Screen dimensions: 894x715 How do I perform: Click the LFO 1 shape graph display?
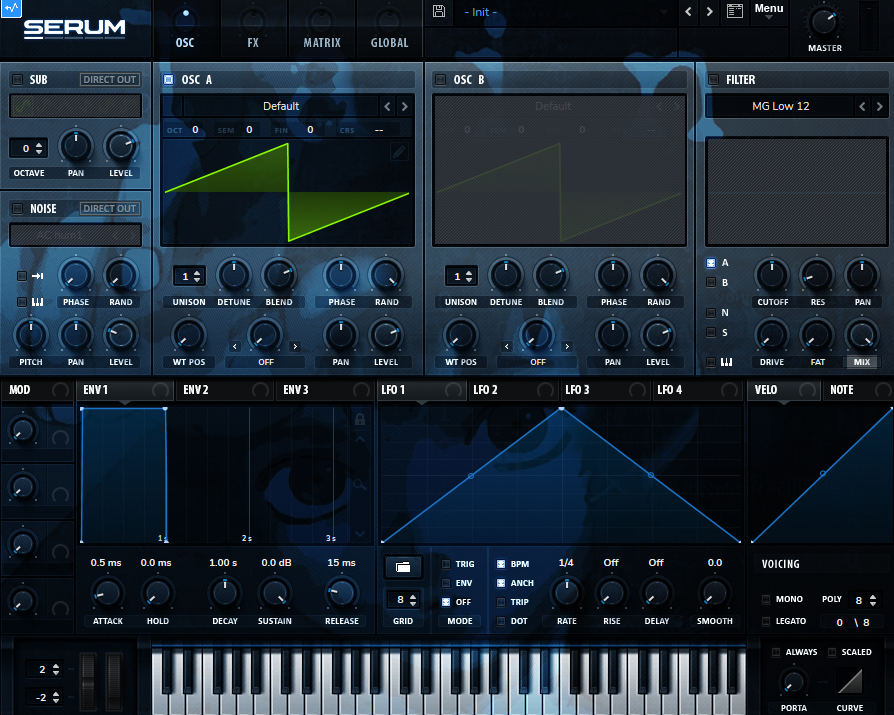click(x=562, y=475)
